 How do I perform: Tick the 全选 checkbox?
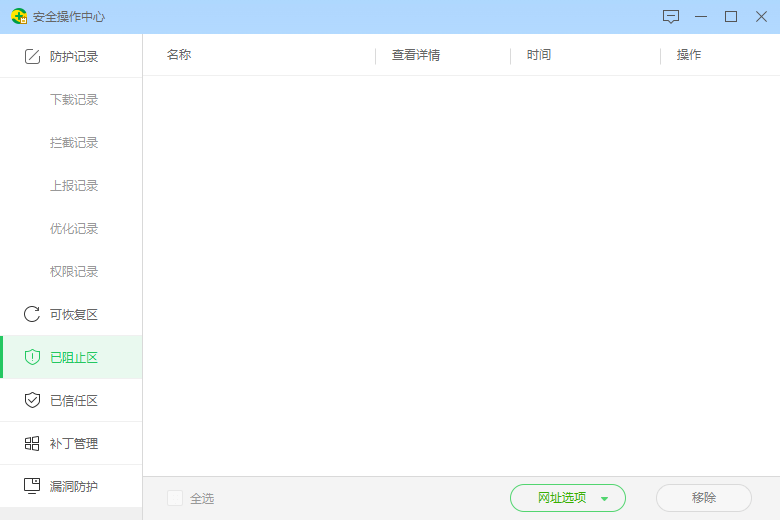(x=175, y=498)
